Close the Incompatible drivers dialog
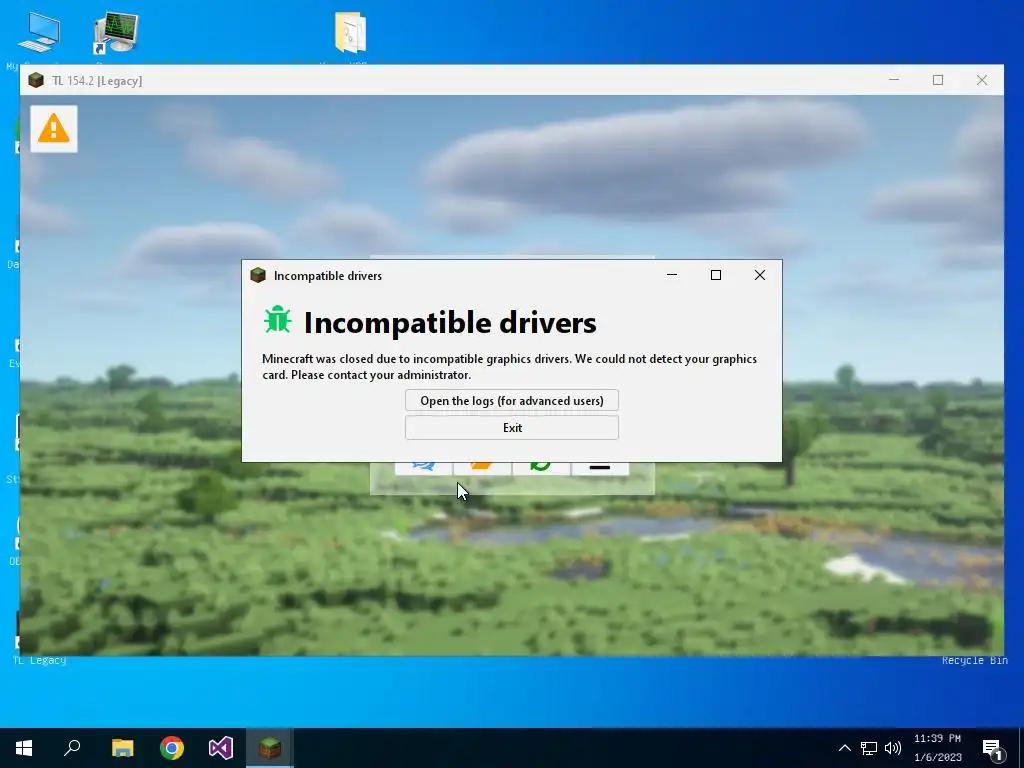Image resolution: width=1024 pixels, height=768 pixels. (x=760, y=275)
